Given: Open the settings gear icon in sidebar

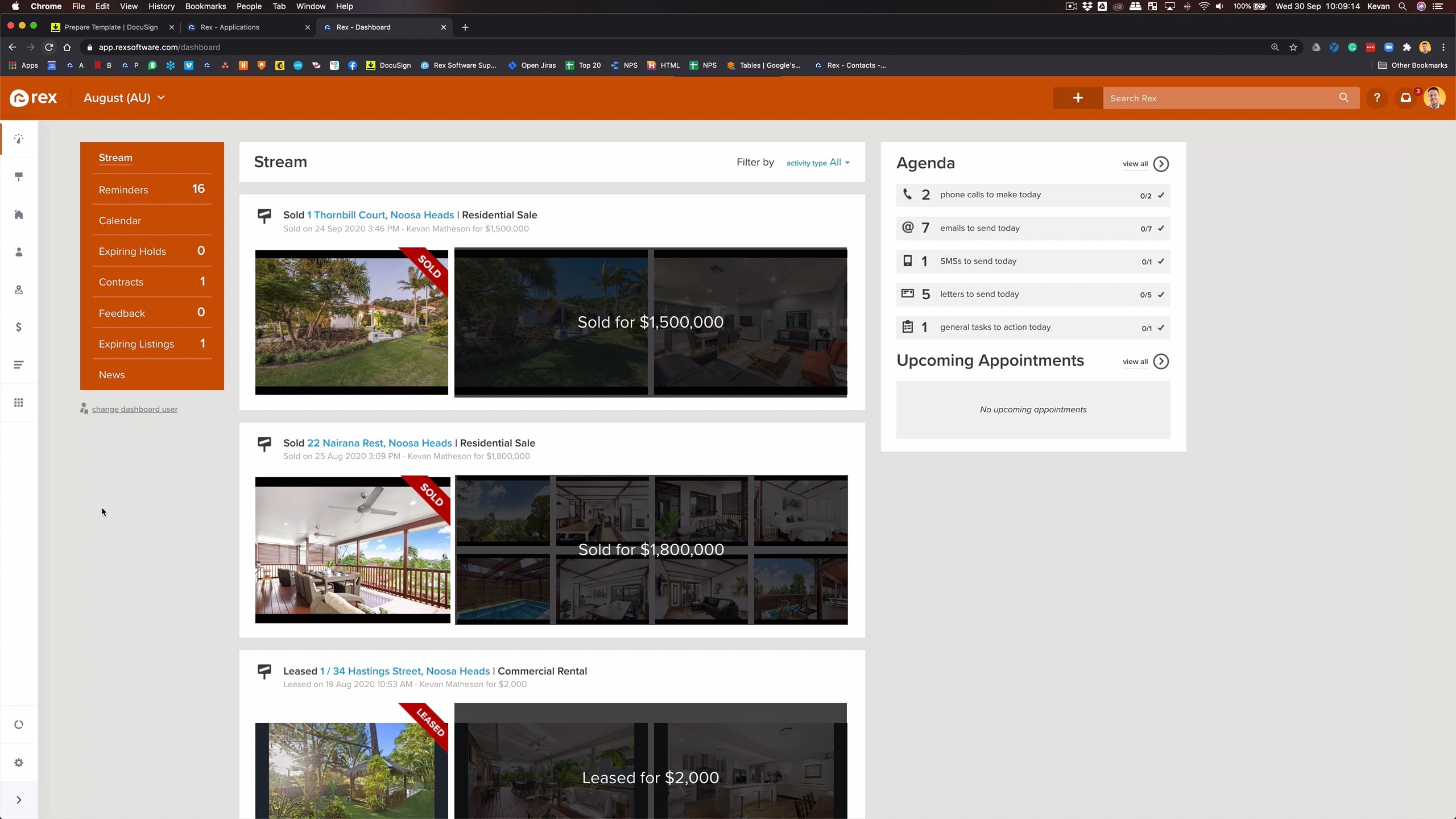Looking at the screenshot, I should (19, 763).
